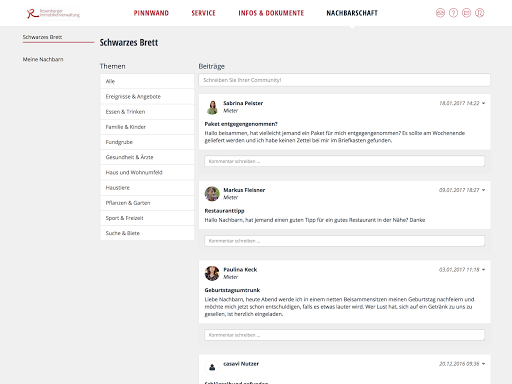Image resolution: width=512 pixels, height=384 pixels.
Task: Open the contacts icon in header
Action: 440,13
